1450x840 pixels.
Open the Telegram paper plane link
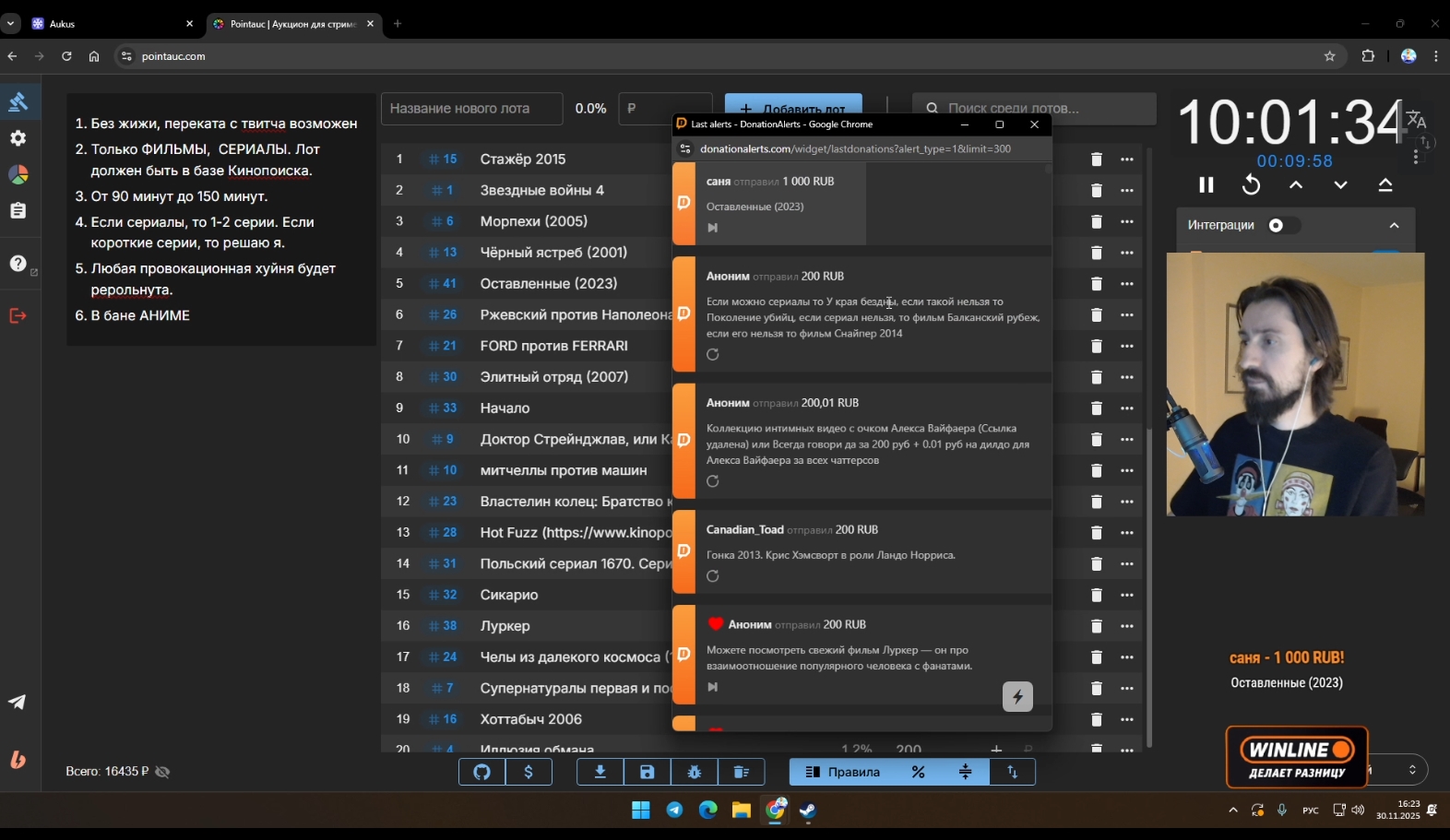[18, 703]
